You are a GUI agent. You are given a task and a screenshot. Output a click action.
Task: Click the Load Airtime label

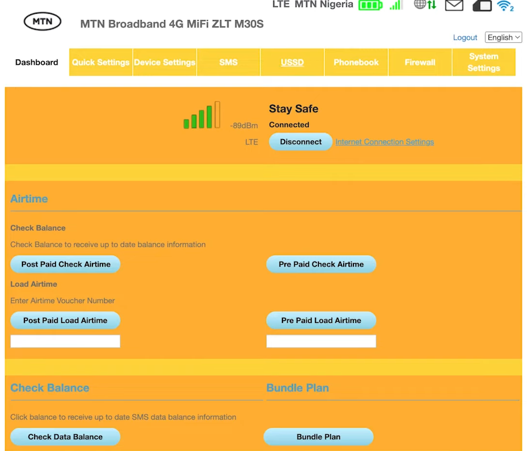[34, 284]
